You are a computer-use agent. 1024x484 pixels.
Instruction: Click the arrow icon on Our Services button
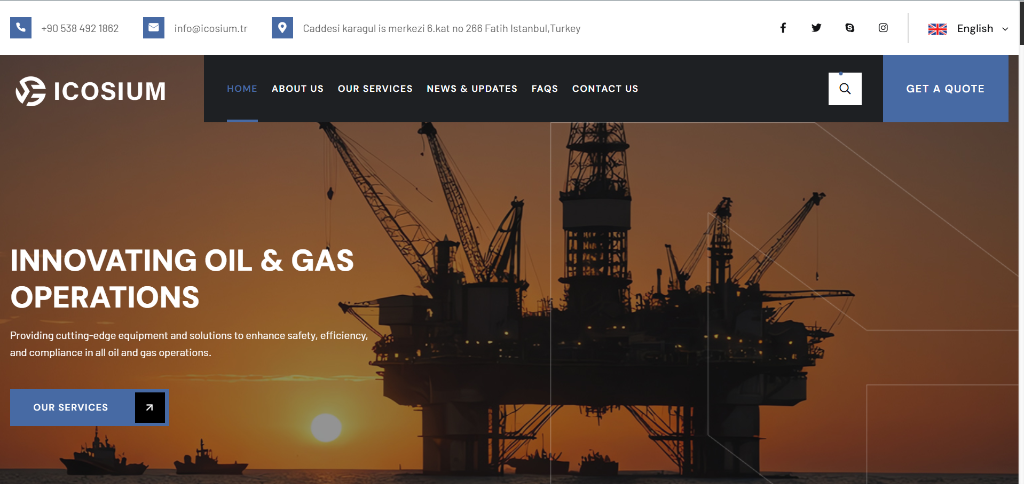click(x=150, y=408)
